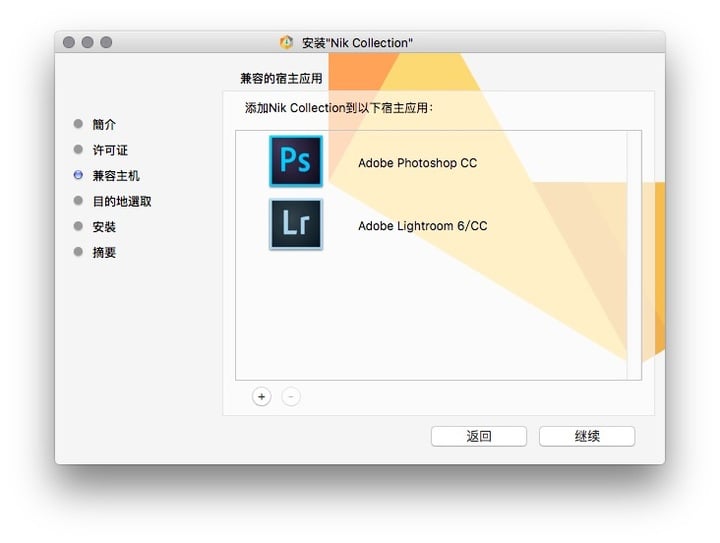Viewport: 720px width, 543px height.
Task: Choose the Adobe Lightroom 6/CC text label
Action: point(422,226)
